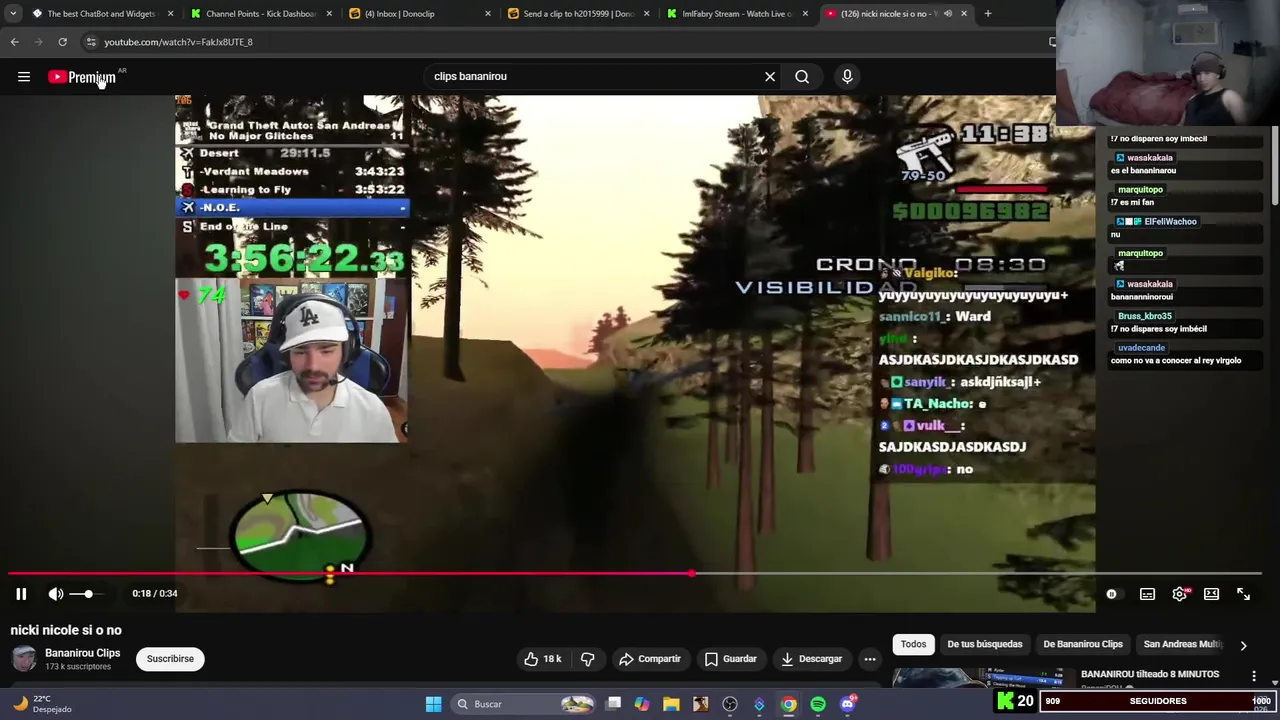
Task: Show more filter chips with right arrow
Action: tap(1243, 645)
